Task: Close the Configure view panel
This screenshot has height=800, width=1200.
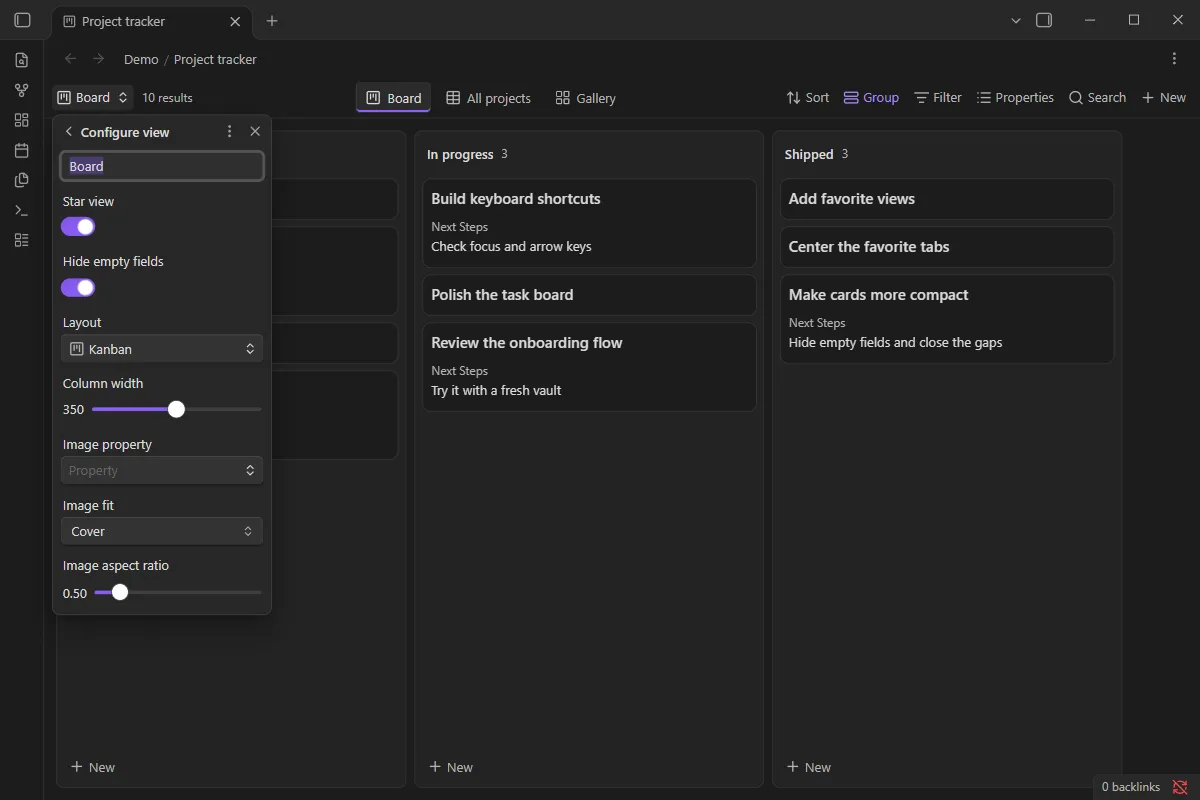Action: 255,131
